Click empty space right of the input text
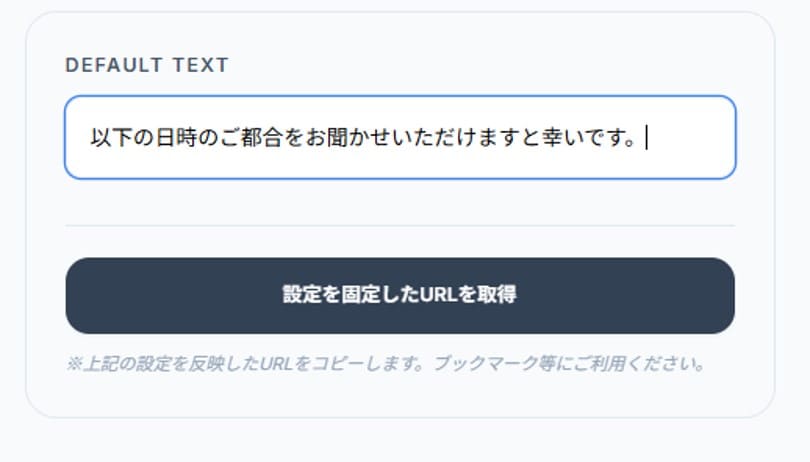The height and width of the screenshot is (462, 810). (690, 138)
